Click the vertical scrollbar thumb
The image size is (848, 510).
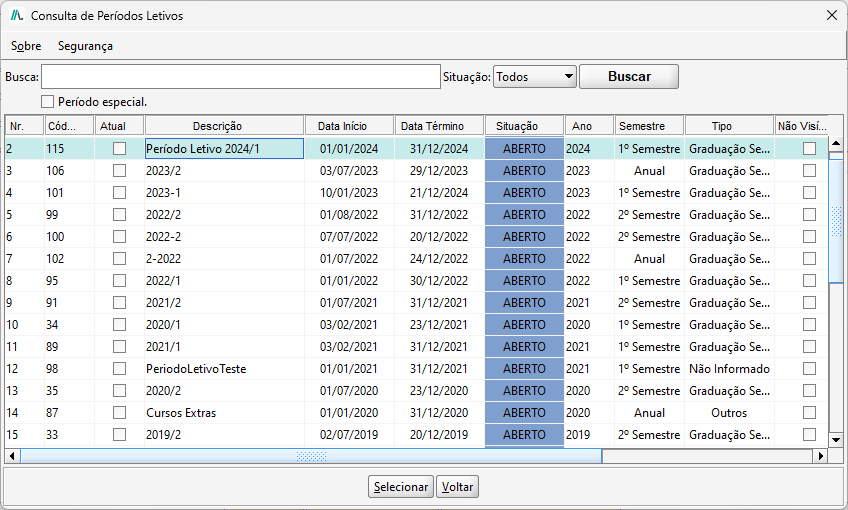(x=836, y=221)
